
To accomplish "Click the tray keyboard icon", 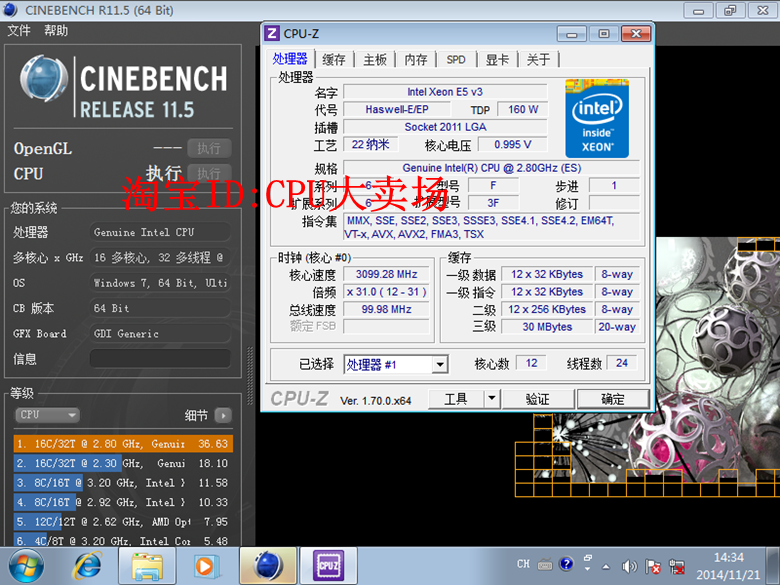I will [x=545, y=564].
